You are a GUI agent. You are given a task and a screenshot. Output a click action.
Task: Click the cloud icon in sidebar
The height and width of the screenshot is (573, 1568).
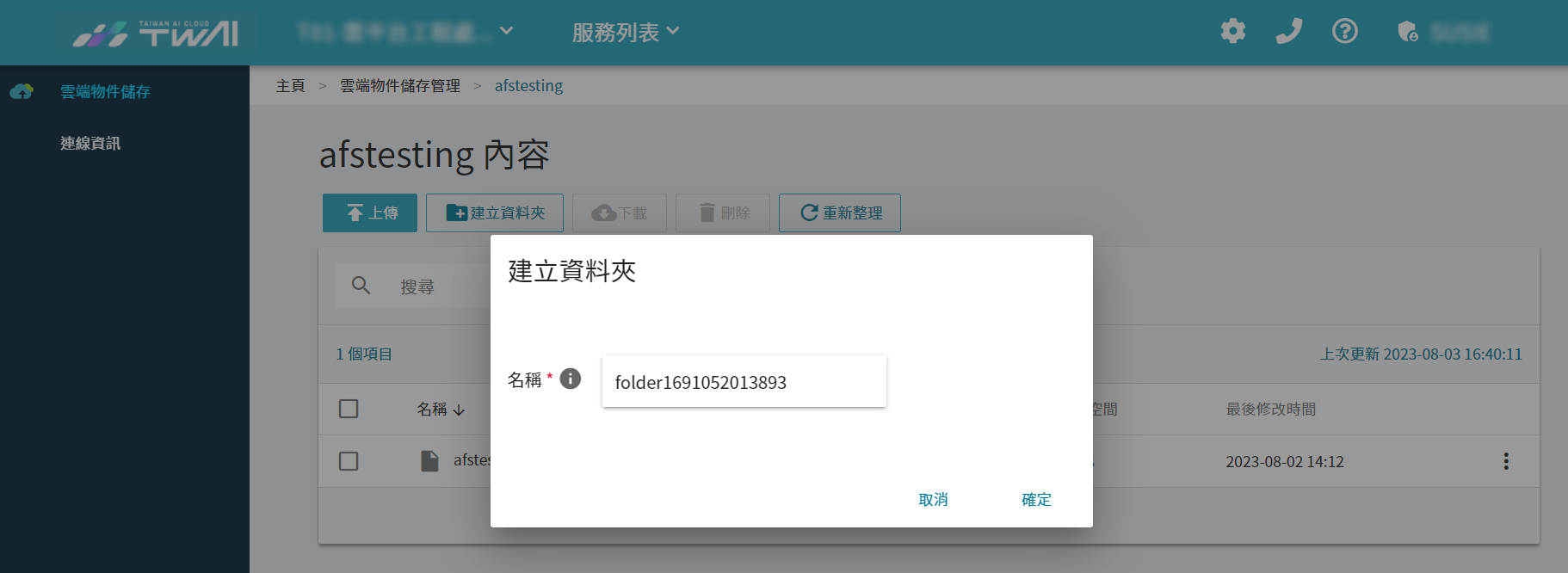[22, 91]
